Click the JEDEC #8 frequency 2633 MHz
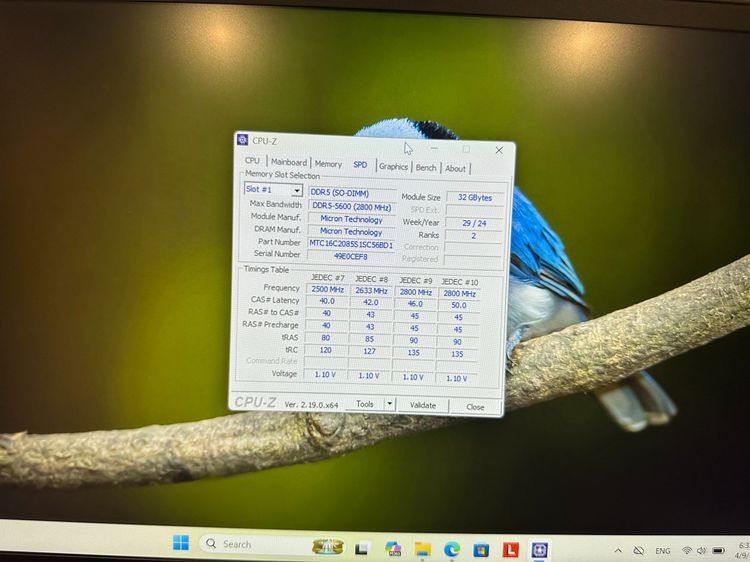 point(371,291)
